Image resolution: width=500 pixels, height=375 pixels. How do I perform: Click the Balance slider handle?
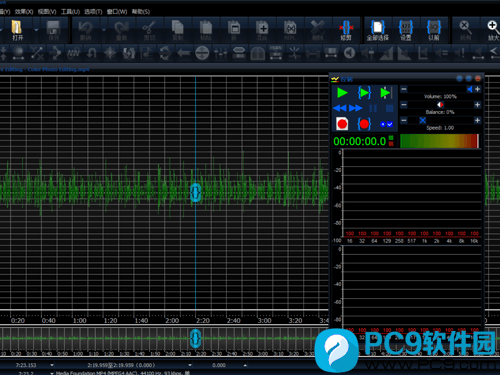[440, 105]
